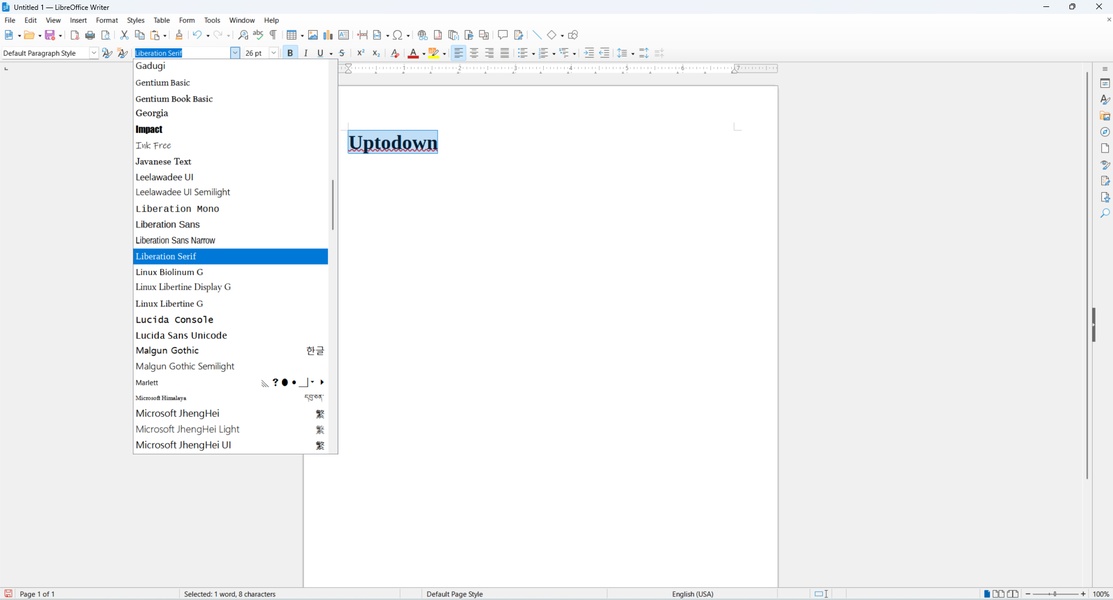Open the Table menu
Screen dimensions: 1113x600
coord(162,21)
